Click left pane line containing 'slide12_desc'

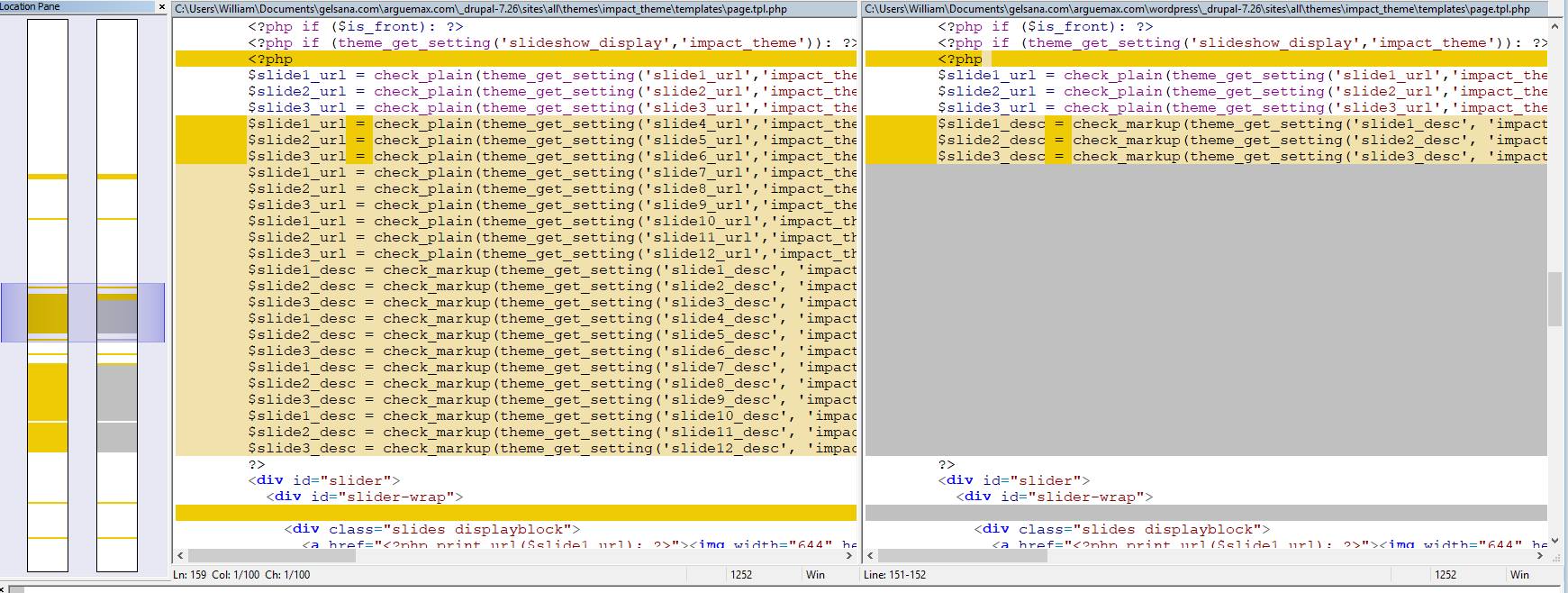(x=516, y=448)
